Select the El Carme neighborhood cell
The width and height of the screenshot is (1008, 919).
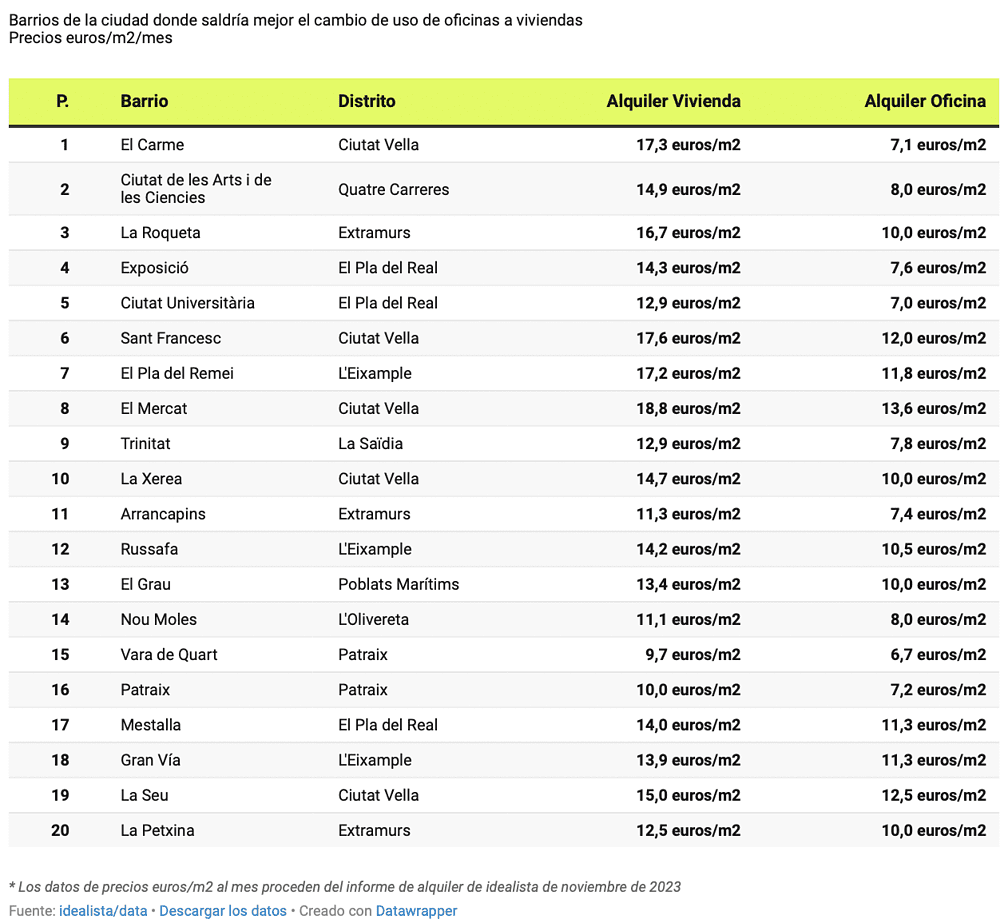click(x=152, y=145)
